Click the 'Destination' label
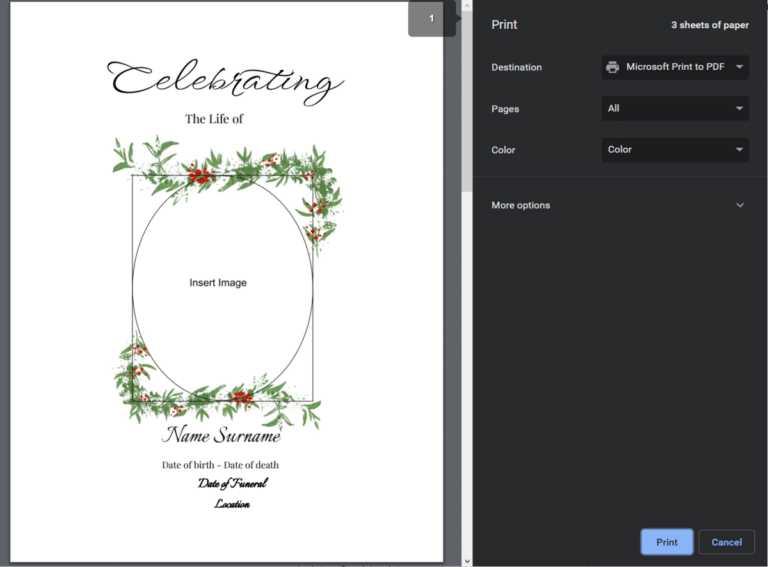The image size is (768, 567). (x=517, y=68)
